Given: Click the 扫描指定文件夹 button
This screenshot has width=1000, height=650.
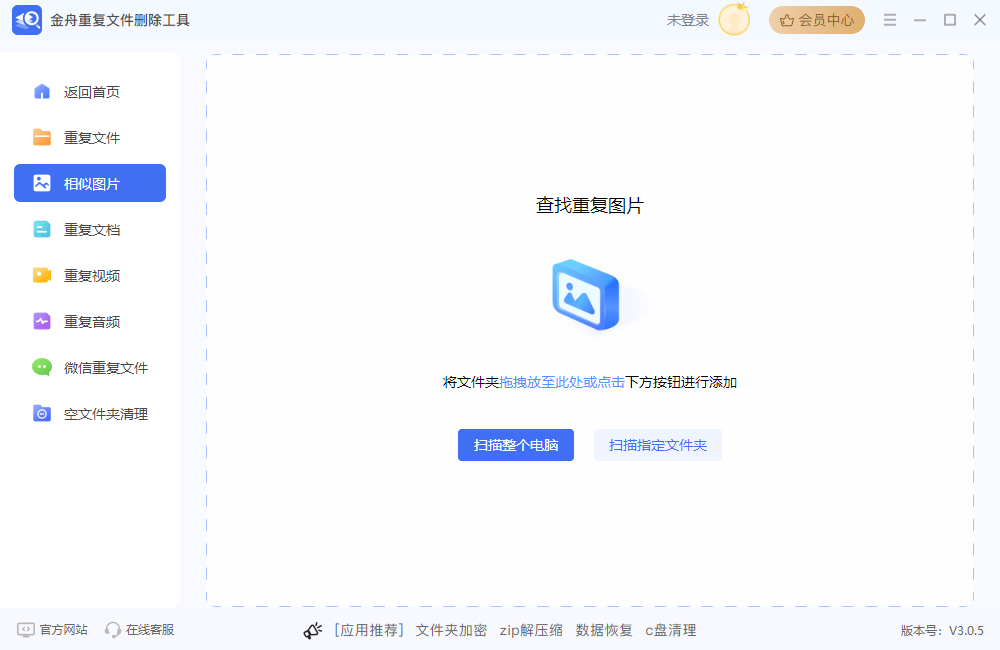Looking at the screenshot, I should pos(658,445).
